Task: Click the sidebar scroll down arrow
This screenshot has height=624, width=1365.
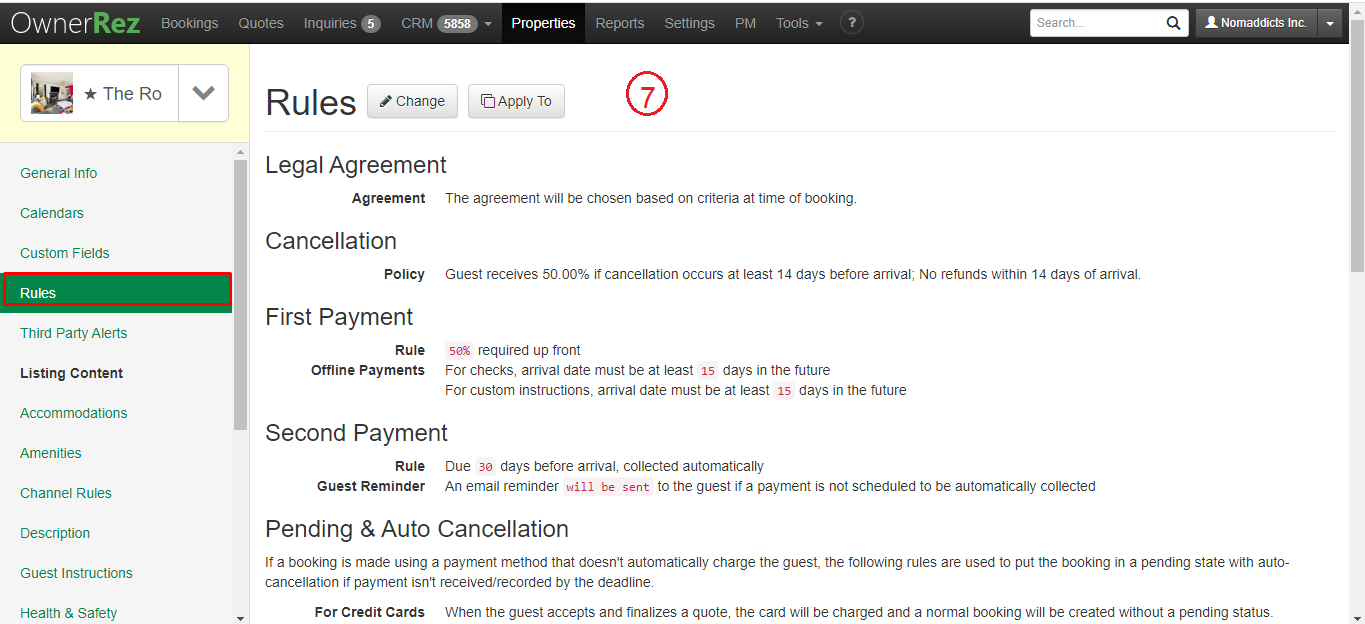Action: [x=240, y=617]
